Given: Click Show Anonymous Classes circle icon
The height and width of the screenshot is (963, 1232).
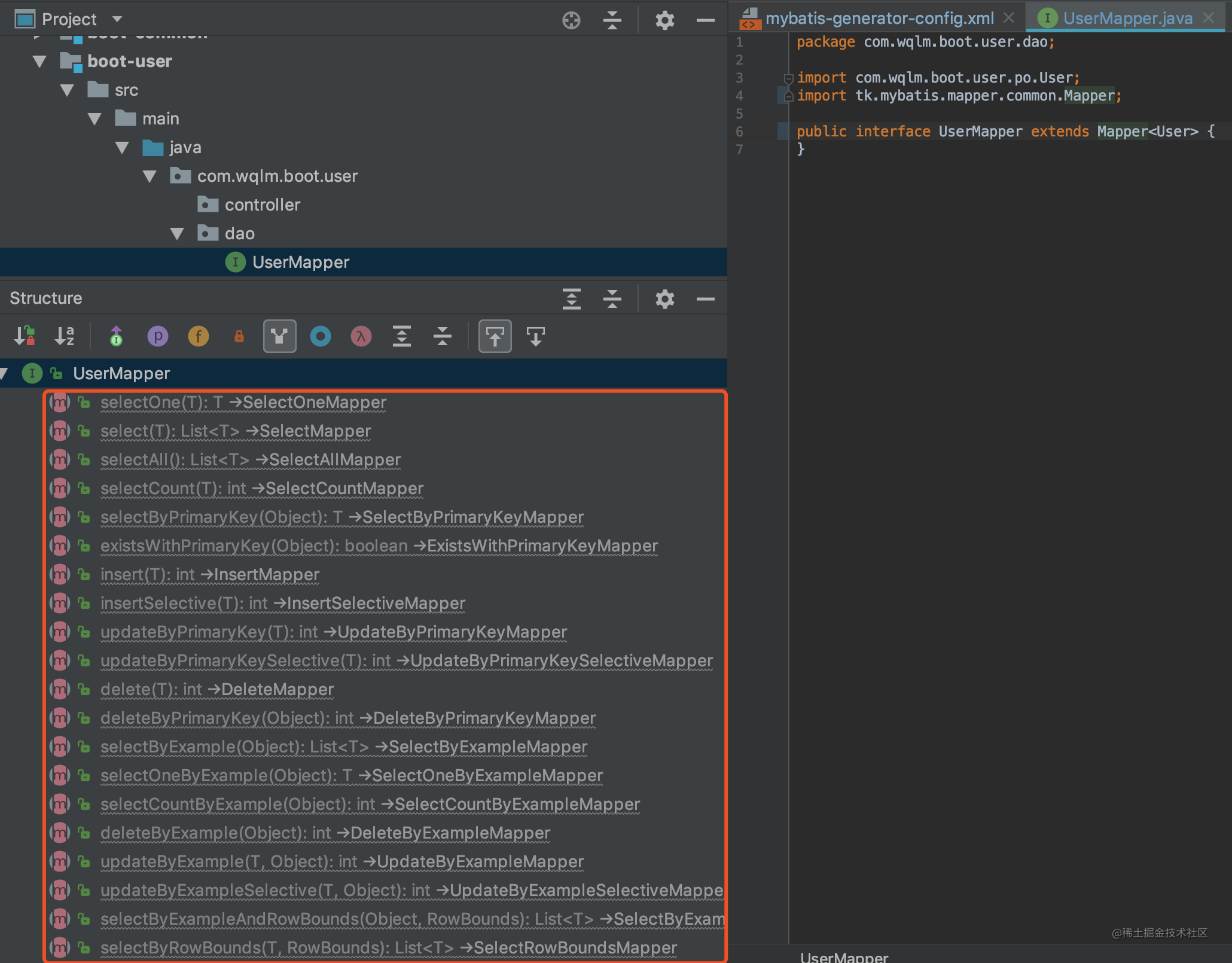Looking at the screenshot, I should coord(321,336).
